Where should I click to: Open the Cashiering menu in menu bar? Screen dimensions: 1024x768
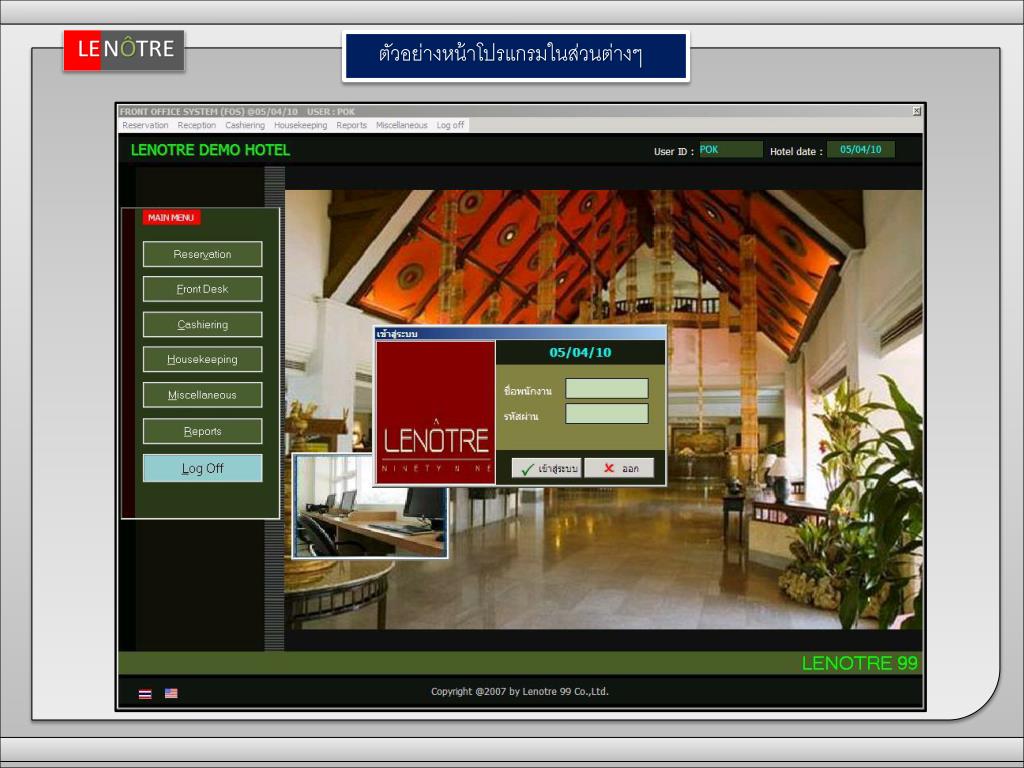pos(245,125)
